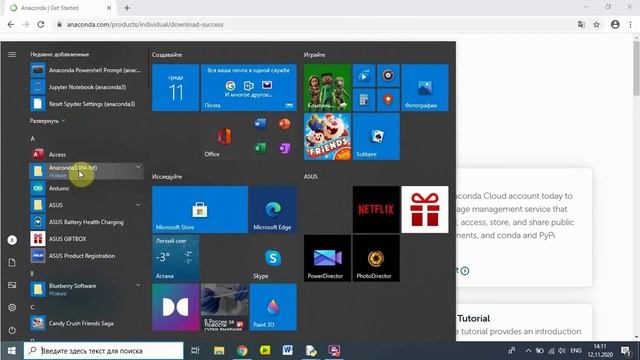Image resolution: width=640 pixels, height=360 pixels.
Task: Open Documents from Start sidebar
Action: pyautogui.click(x=12, y=262)
